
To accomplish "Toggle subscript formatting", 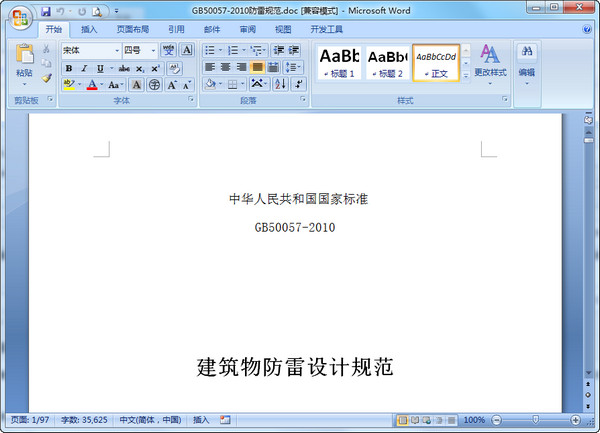I will [x=140, y=69].
